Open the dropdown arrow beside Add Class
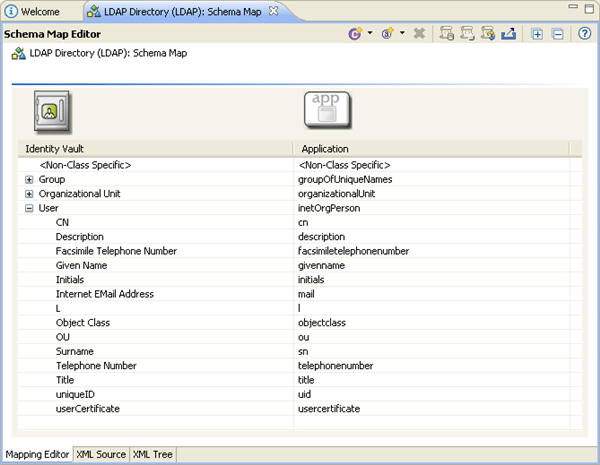Screen dimensions: 600x465 370,33
